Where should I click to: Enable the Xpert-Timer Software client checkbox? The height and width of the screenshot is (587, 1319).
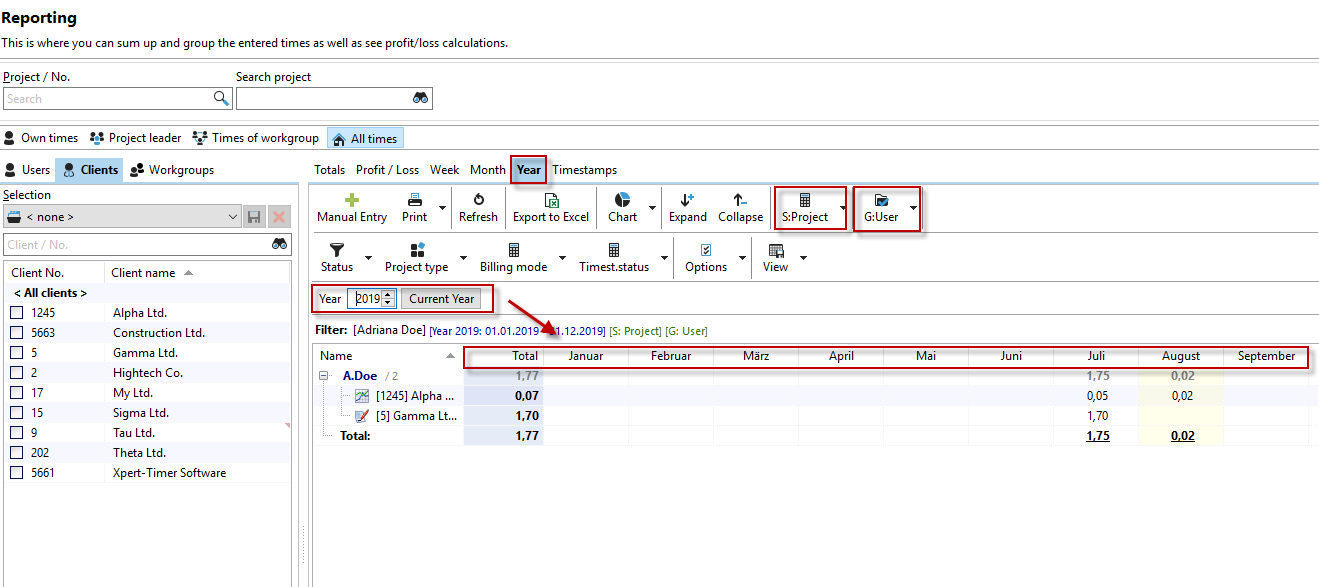pyautogui.click(x=17, y=473)
